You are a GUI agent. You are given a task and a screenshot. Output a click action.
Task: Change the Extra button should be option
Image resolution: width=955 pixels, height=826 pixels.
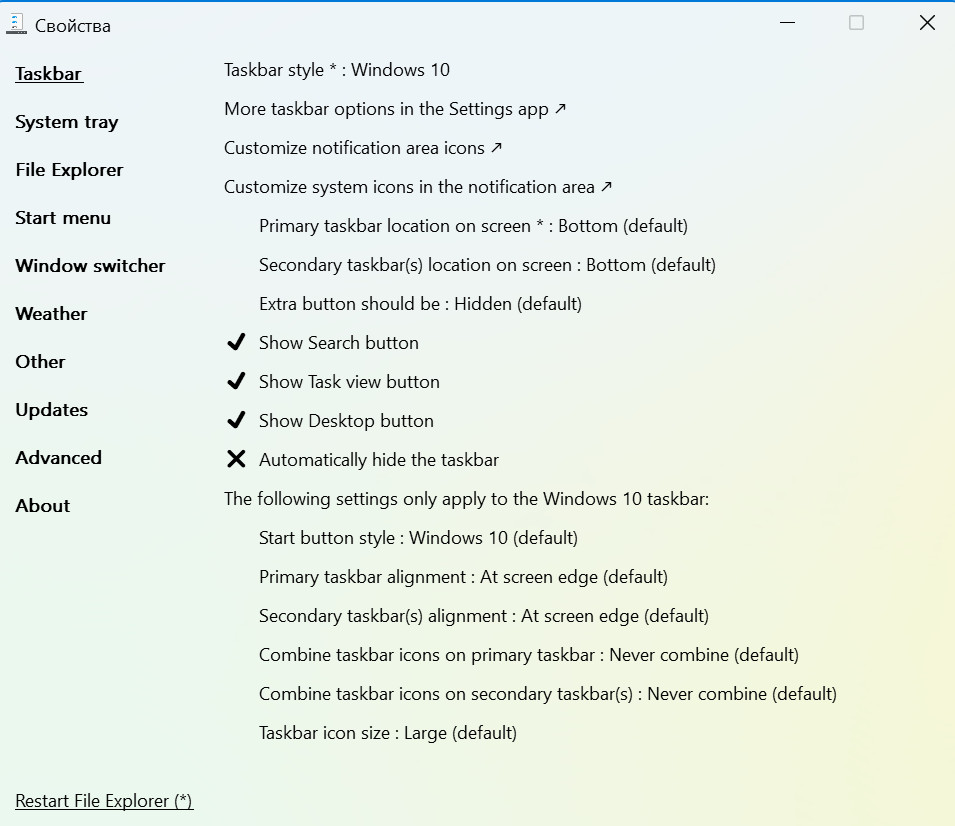[x=420, y=304]
